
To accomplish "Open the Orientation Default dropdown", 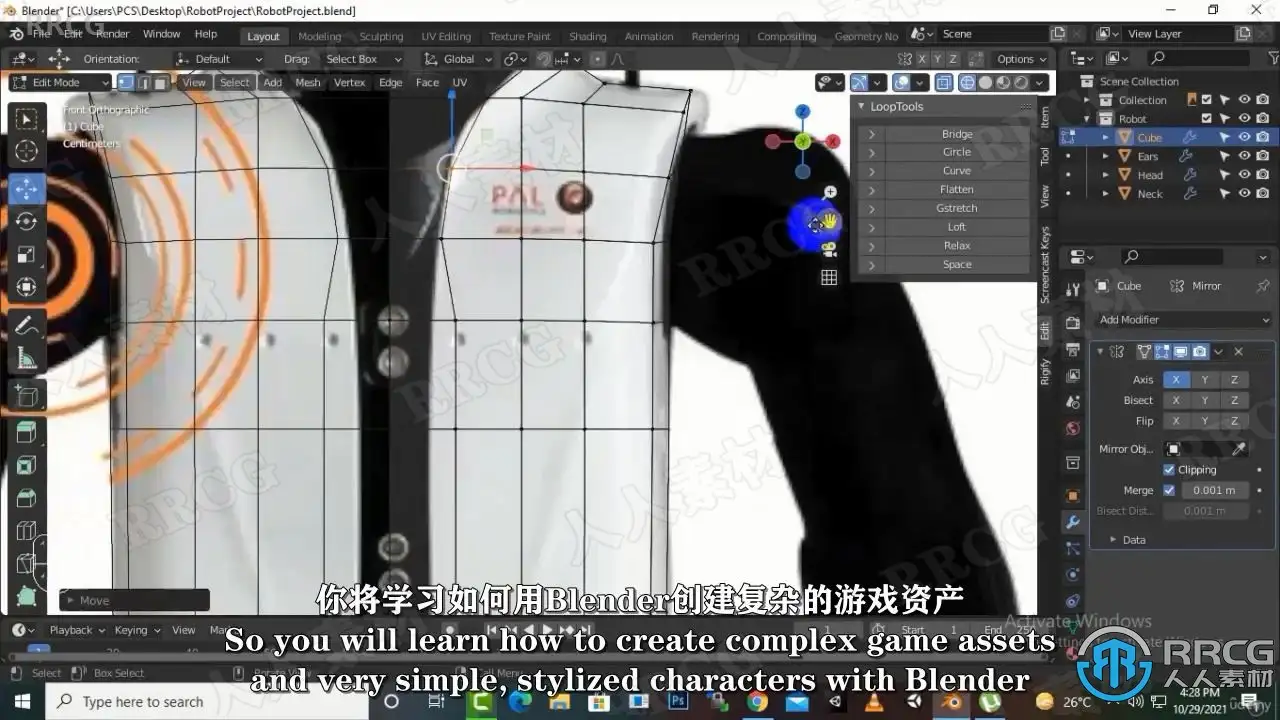I will (221, 59).
